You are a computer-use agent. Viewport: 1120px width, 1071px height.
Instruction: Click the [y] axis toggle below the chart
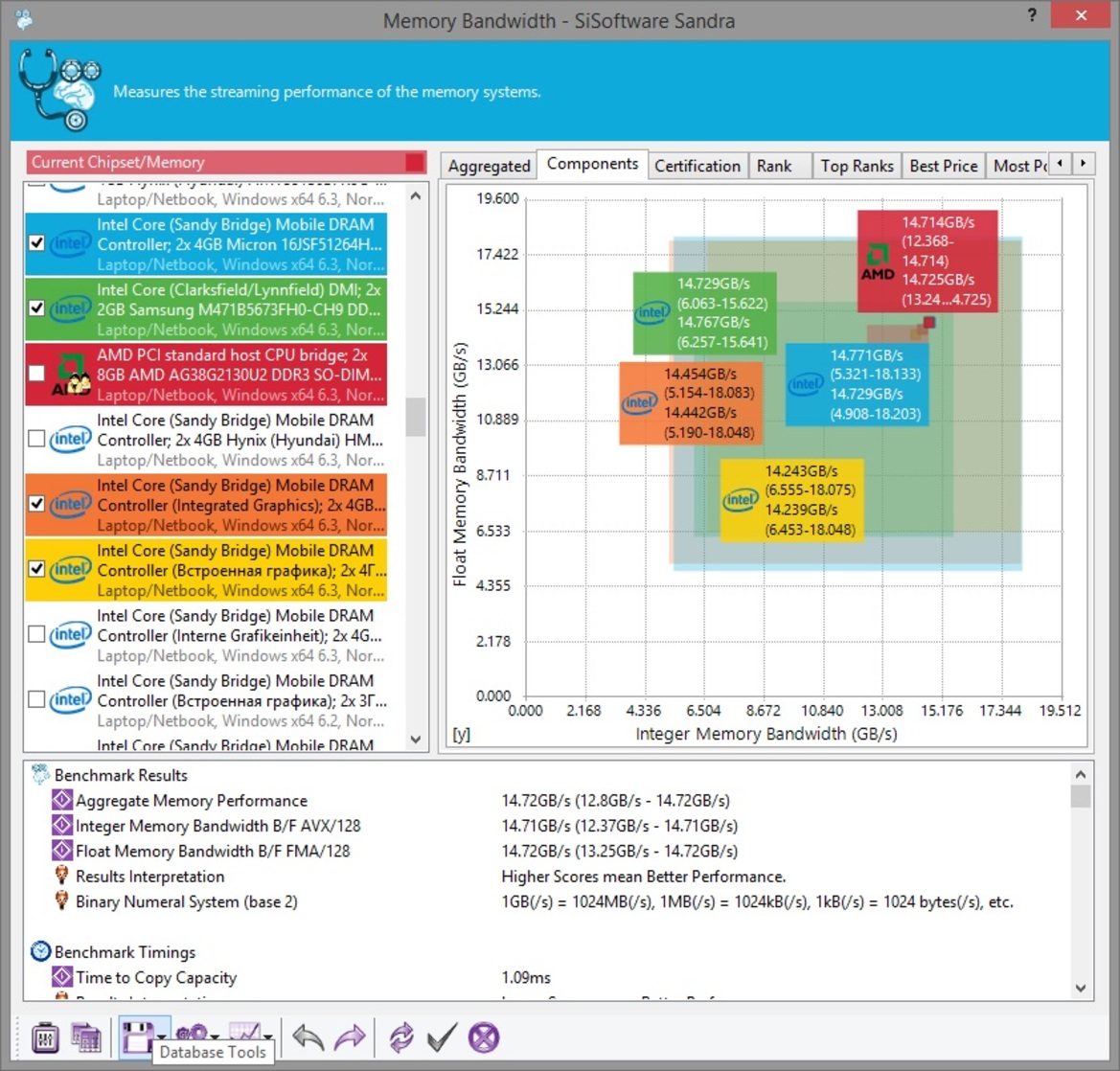(x=462, y=734)
